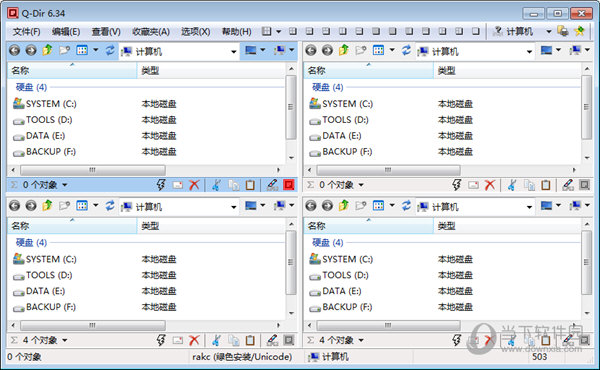This screenshot has height=370, width=600.
Task: Open the 编辑(E) menu
Action: pyautogui.click(x=66, y=31)
